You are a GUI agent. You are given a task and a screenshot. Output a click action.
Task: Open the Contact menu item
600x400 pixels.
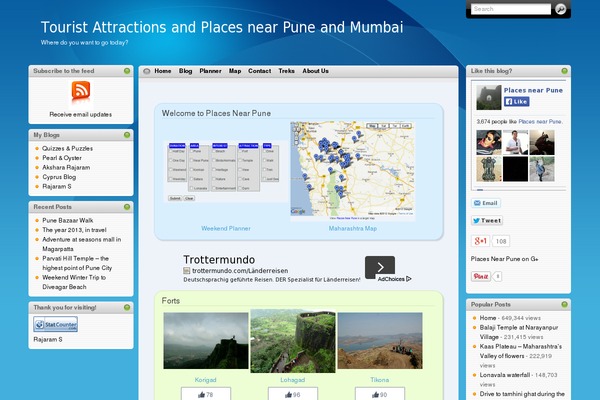point(259,71)
